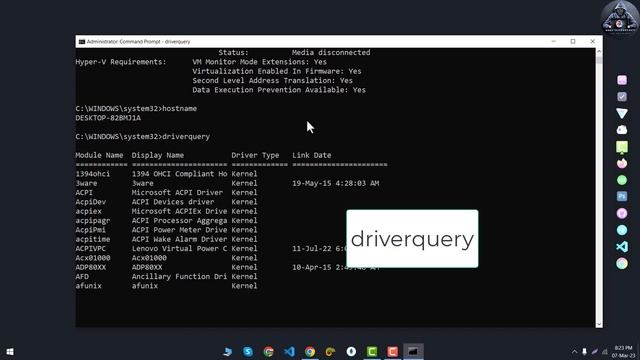The image size is (640, 360).
Task: Click the 'Link Date' column header text
Action: point(311,155)
